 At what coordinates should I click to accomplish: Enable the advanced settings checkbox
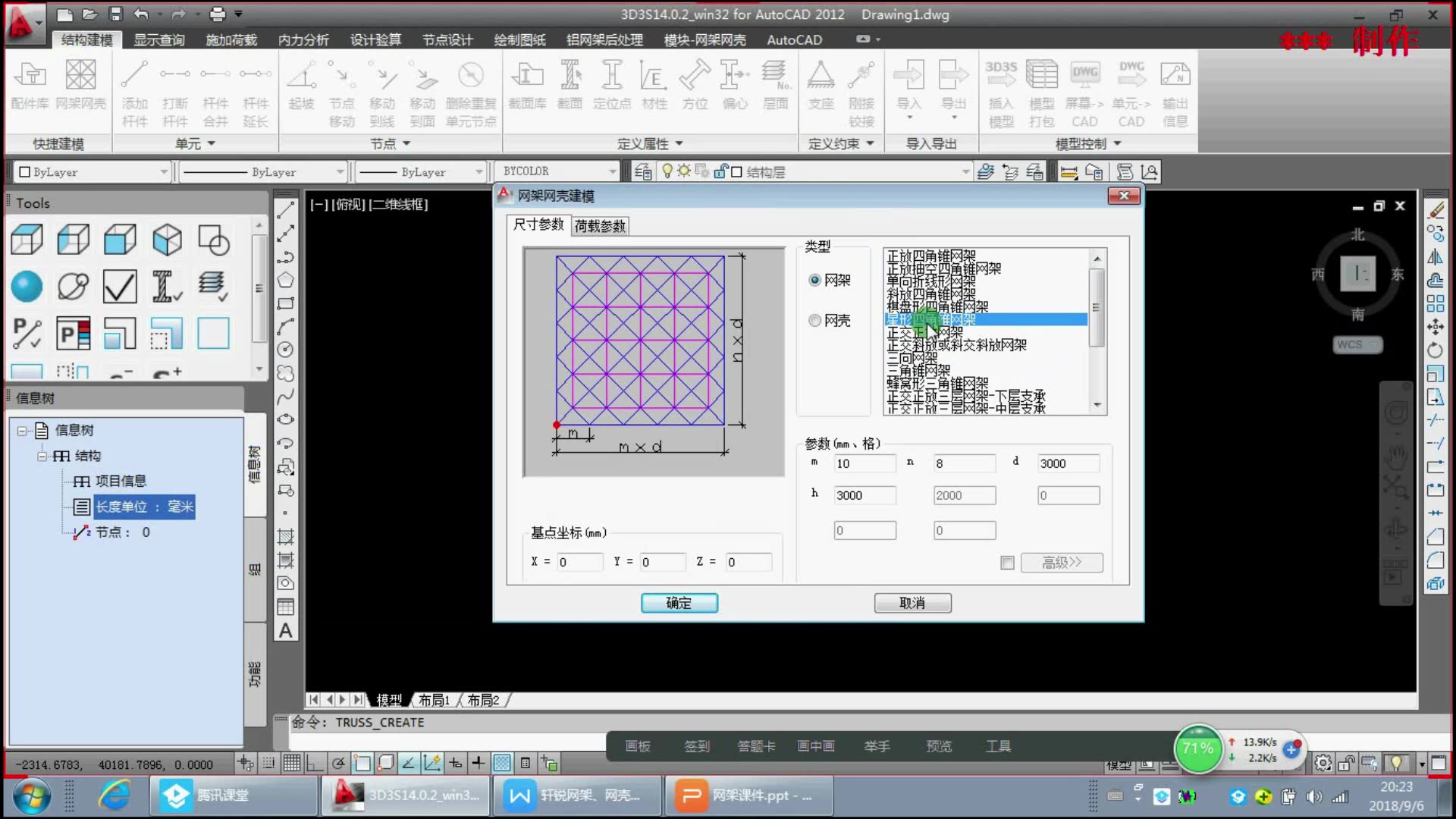[x=1007, y=562]
